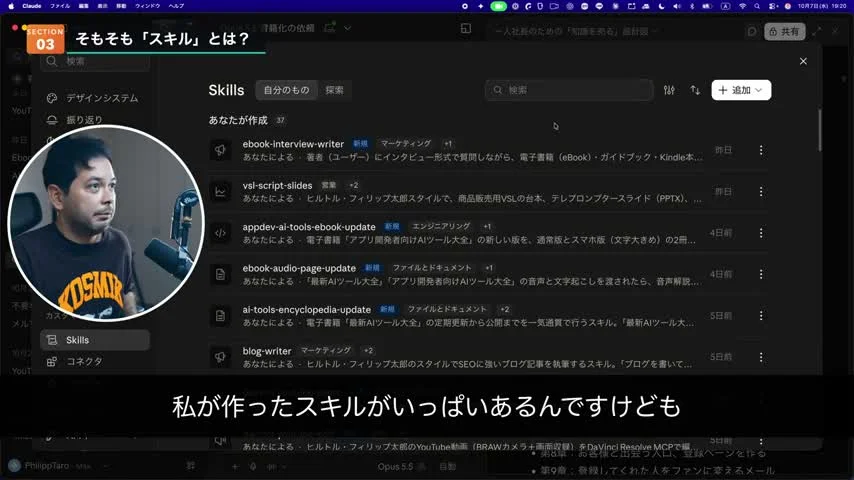Open the Claude menu in the menu bar
The width and height of the screenshot is (854, 480).
32,6
